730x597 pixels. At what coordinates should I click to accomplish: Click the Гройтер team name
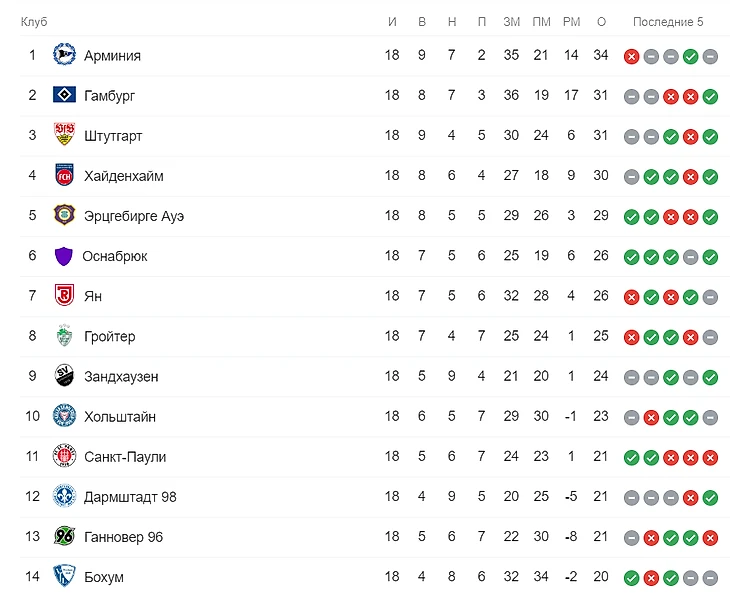coord(110,337)
